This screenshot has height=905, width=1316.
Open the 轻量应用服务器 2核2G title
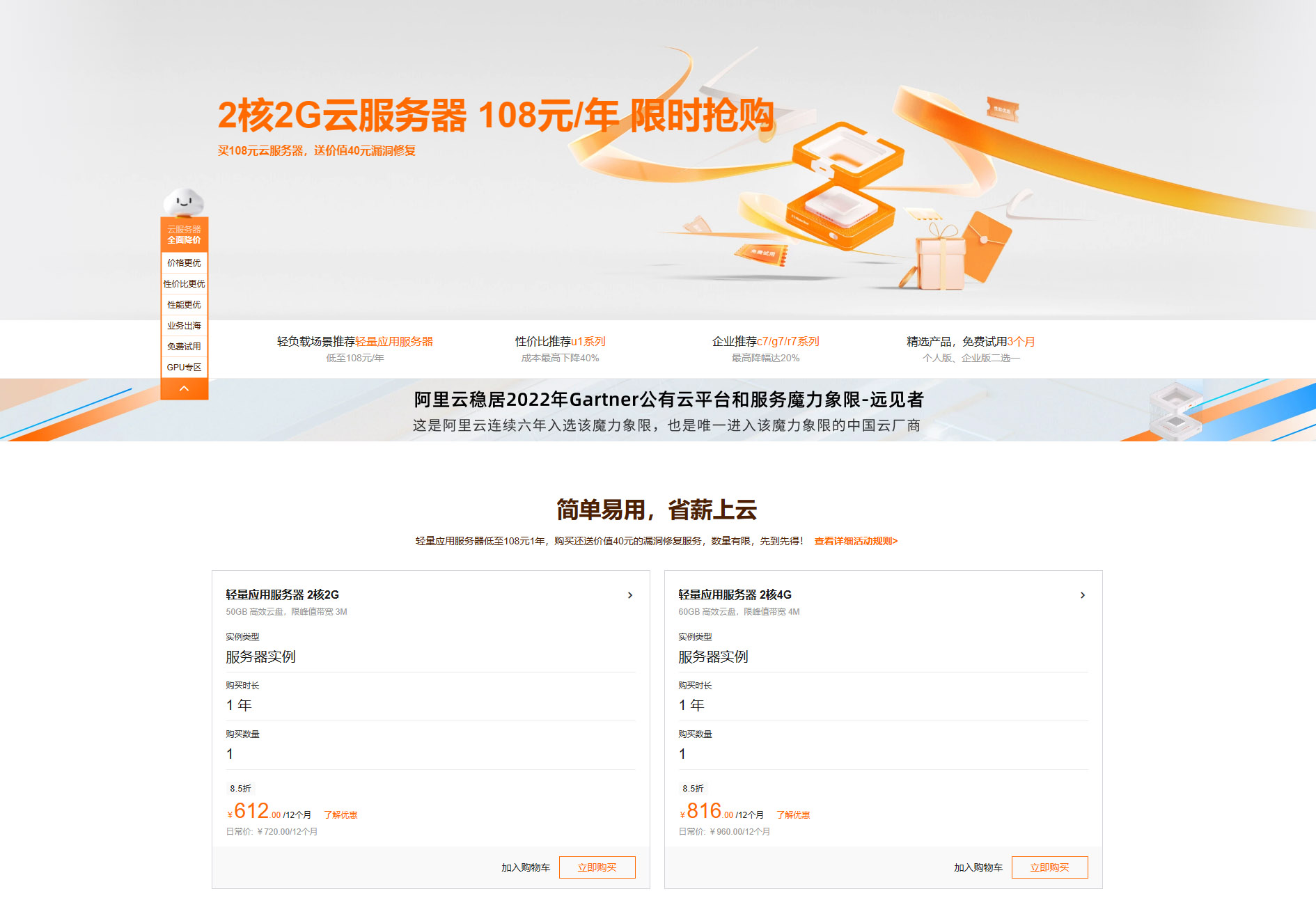tap(282, 595)
